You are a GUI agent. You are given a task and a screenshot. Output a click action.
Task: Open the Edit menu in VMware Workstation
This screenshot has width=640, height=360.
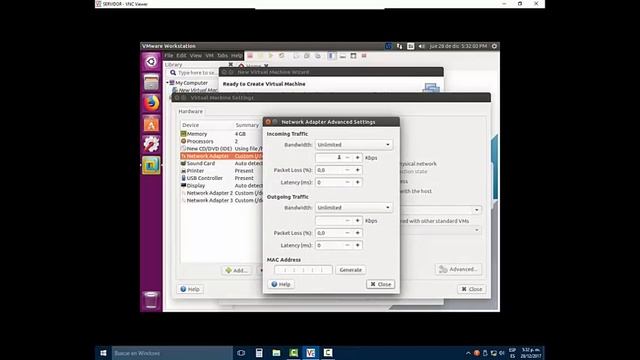pos(182,56)
